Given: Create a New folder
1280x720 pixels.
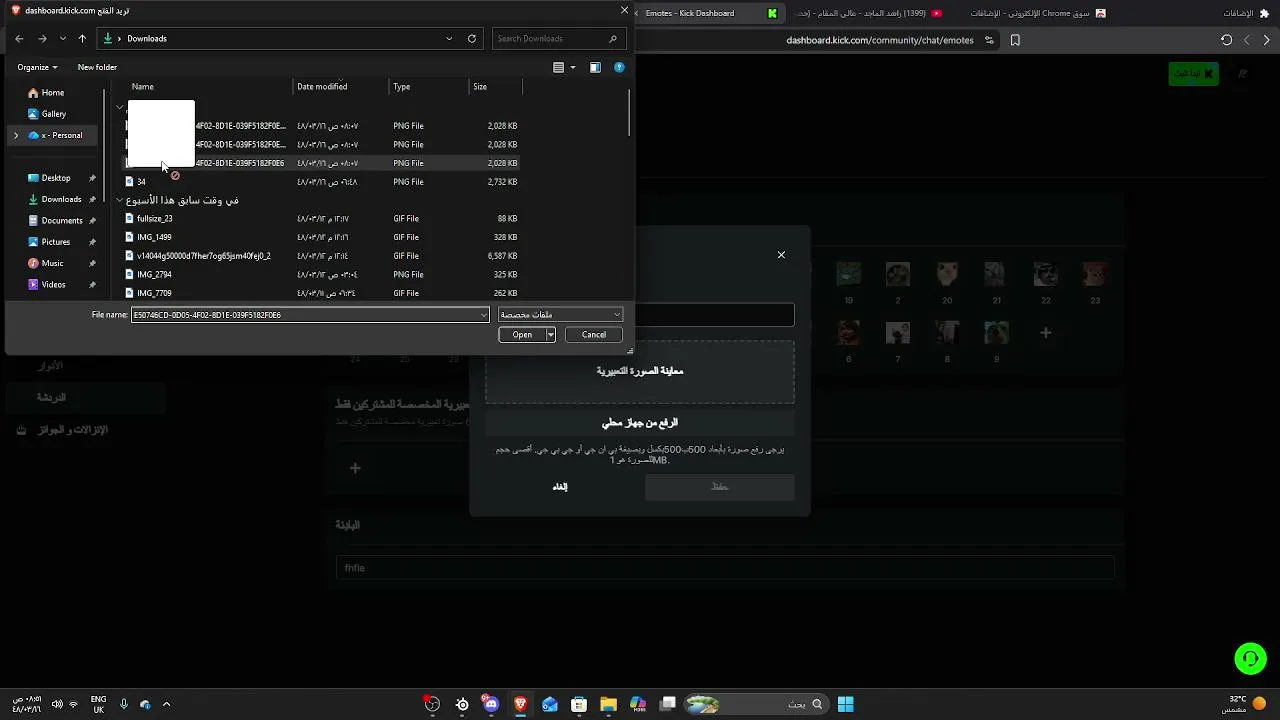Looking at the screenshot, I should pos(97,67).
